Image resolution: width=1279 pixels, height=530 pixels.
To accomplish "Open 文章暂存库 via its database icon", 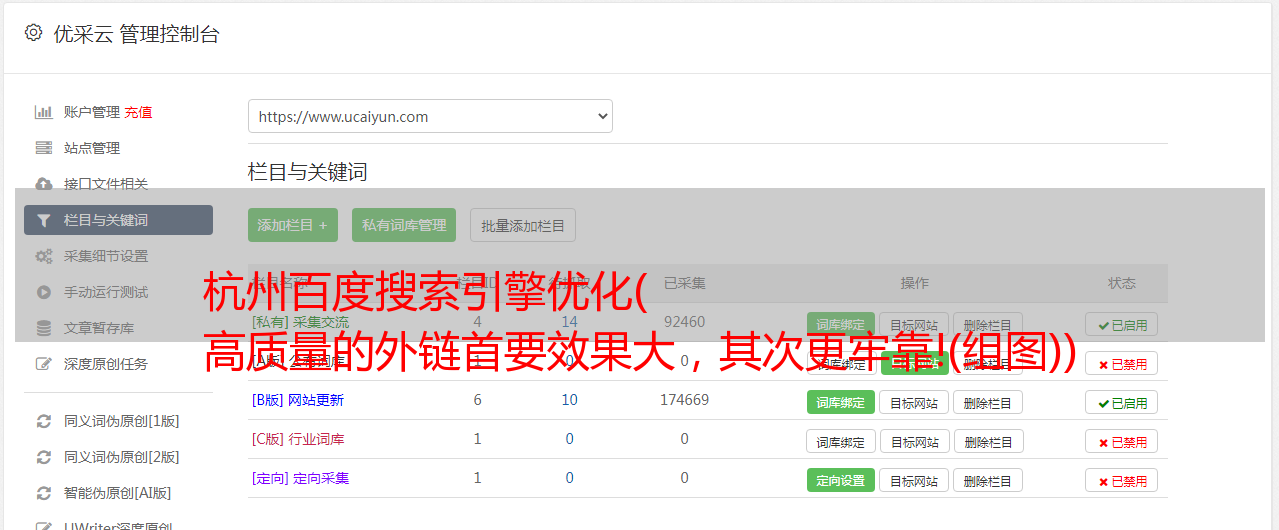I will 44,328.
